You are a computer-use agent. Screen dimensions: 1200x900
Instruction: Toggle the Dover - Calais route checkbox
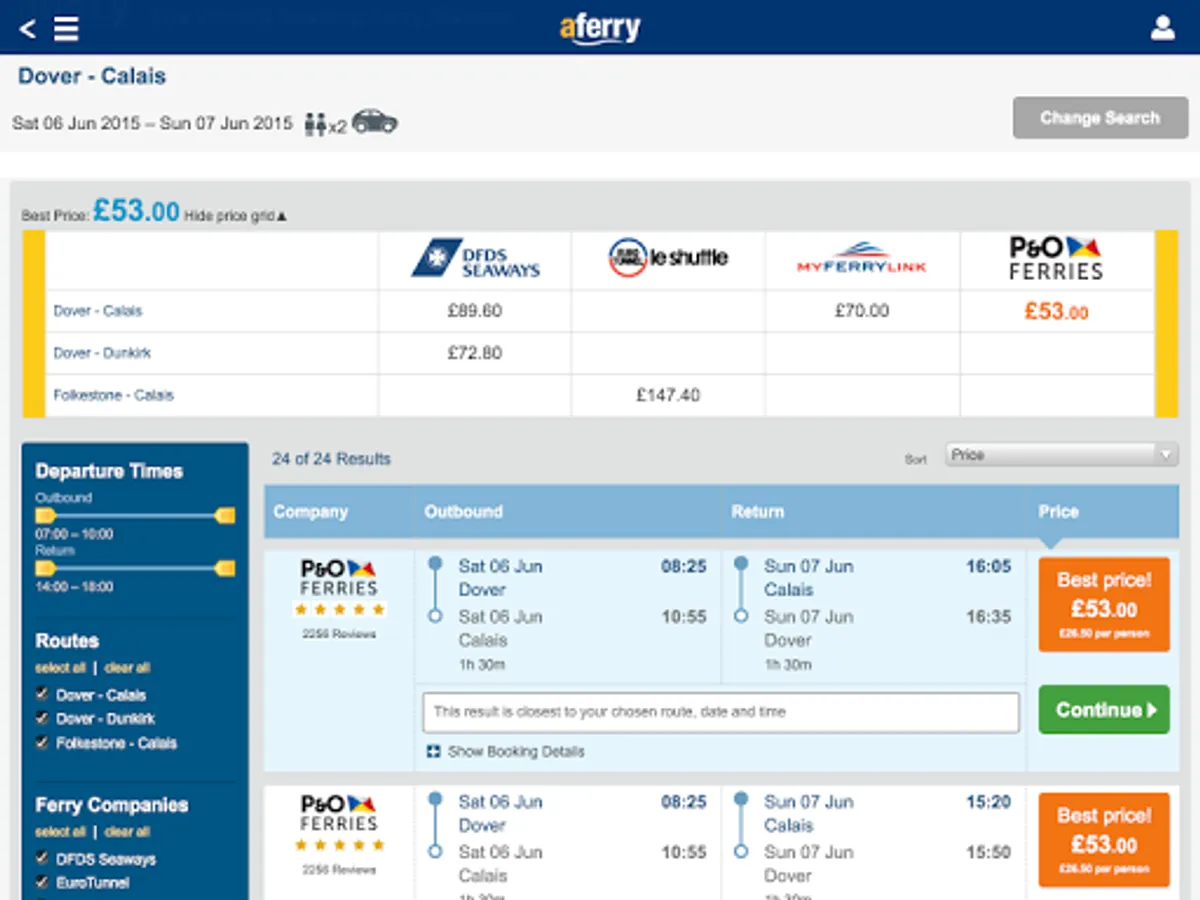42,694
